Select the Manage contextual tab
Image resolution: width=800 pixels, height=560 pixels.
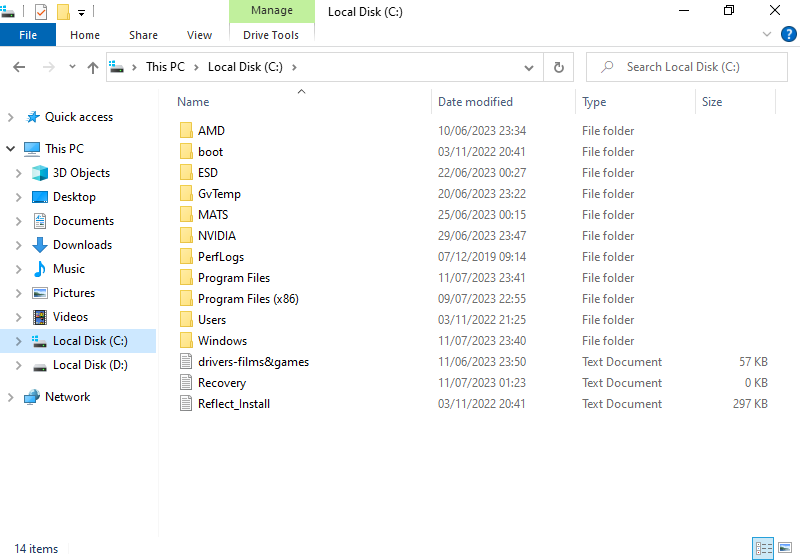[x=272, y=11]
